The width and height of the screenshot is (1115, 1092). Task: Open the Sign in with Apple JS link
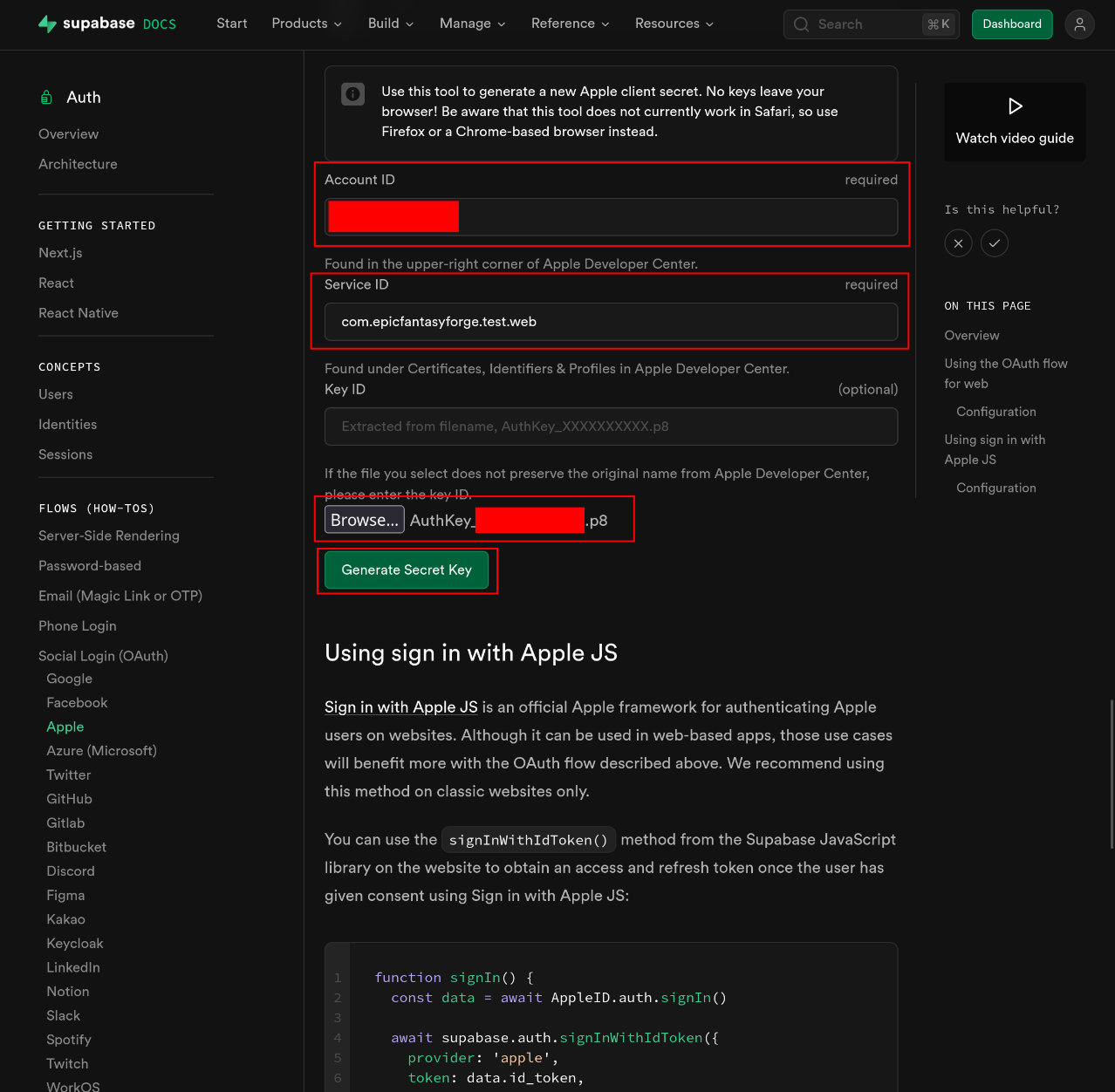(x=400, y=707)
